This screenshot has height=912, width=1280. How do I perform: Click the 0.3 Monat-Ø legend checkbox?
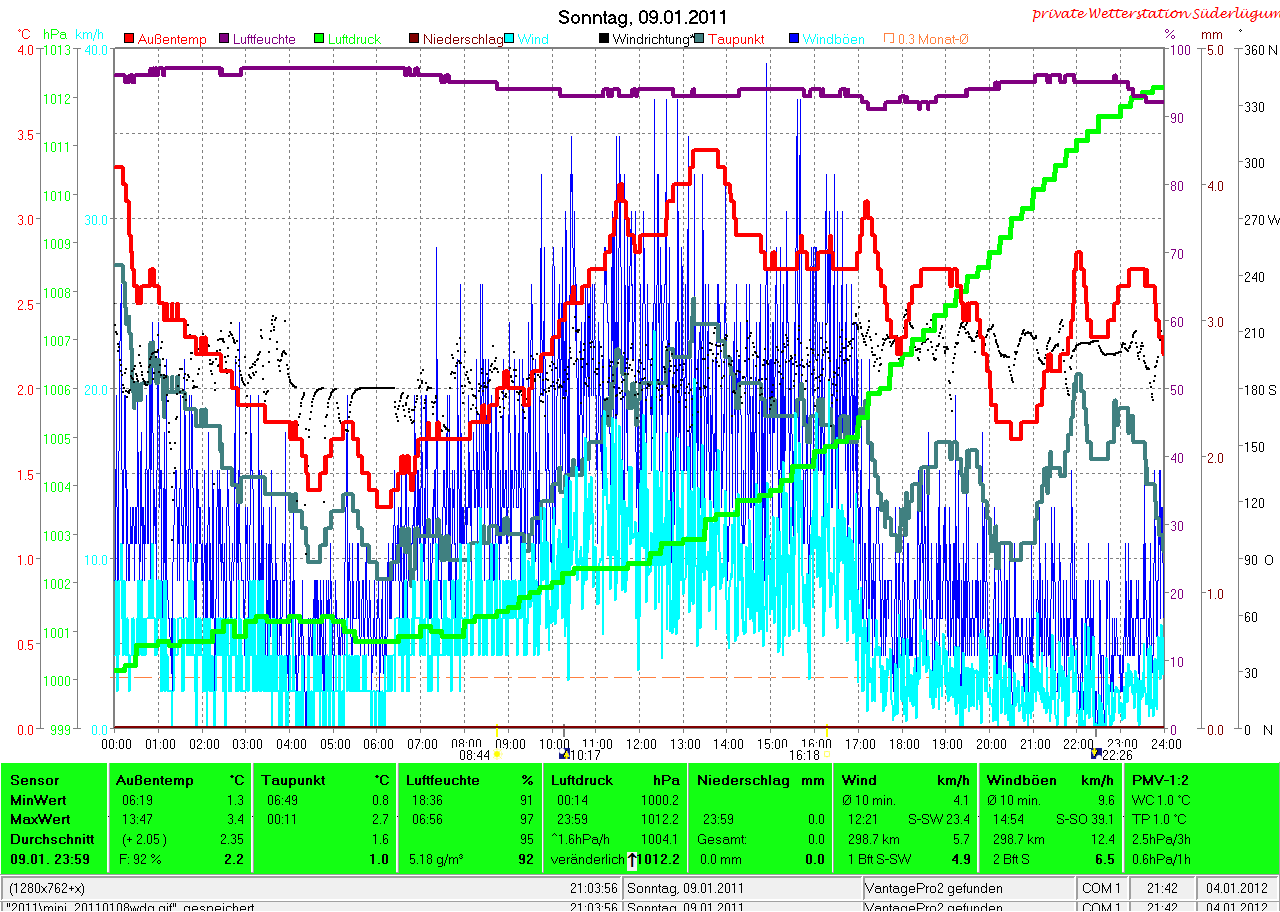888,39
